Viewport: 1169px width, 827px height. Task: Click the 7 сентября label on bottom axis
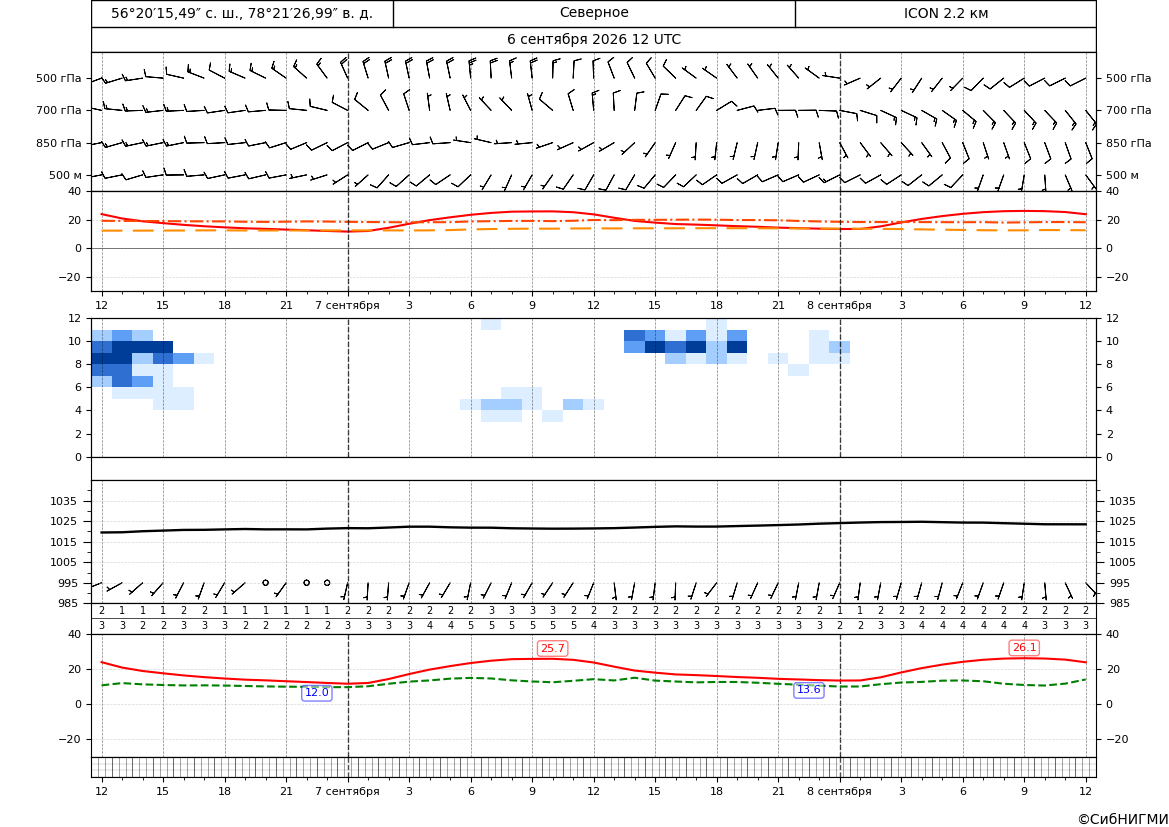pos(347,791)
